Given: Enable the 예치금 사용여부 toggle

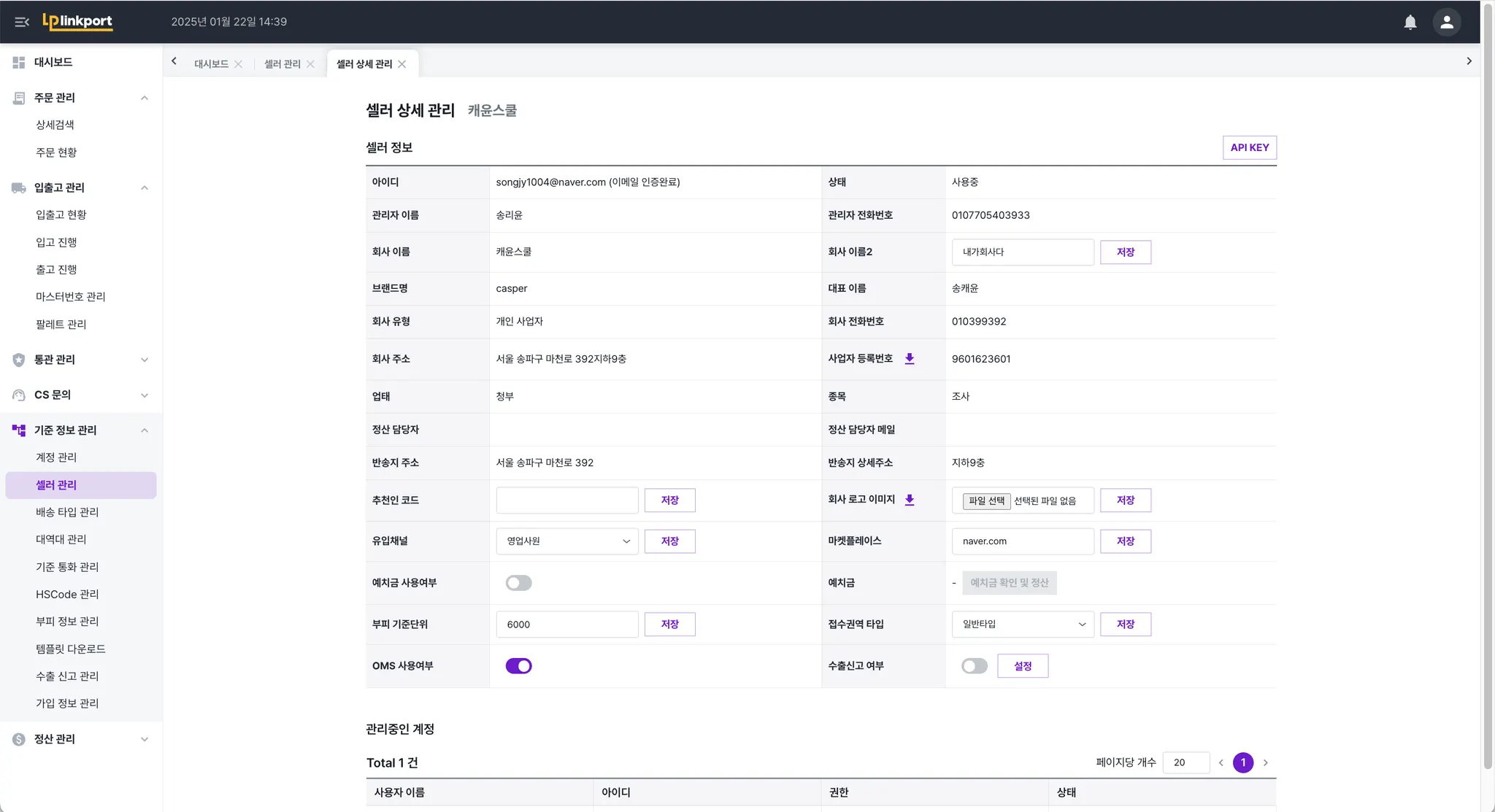Looking at the screenshot, I should (518, 583).
